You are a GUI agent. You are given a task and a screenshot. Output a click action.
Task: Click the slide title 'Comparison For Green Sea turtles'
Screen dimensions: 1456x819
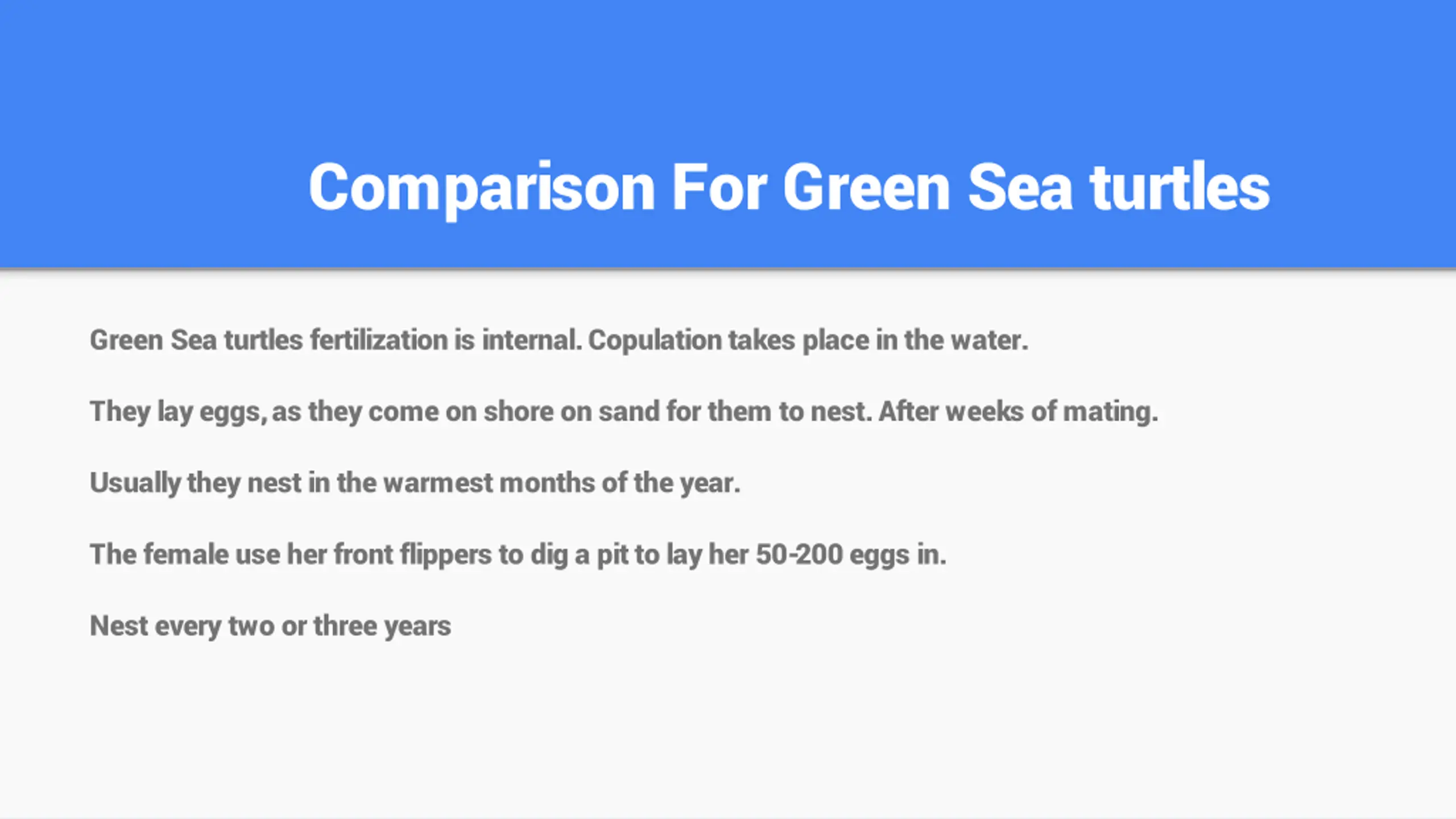(x=789, y=188)
